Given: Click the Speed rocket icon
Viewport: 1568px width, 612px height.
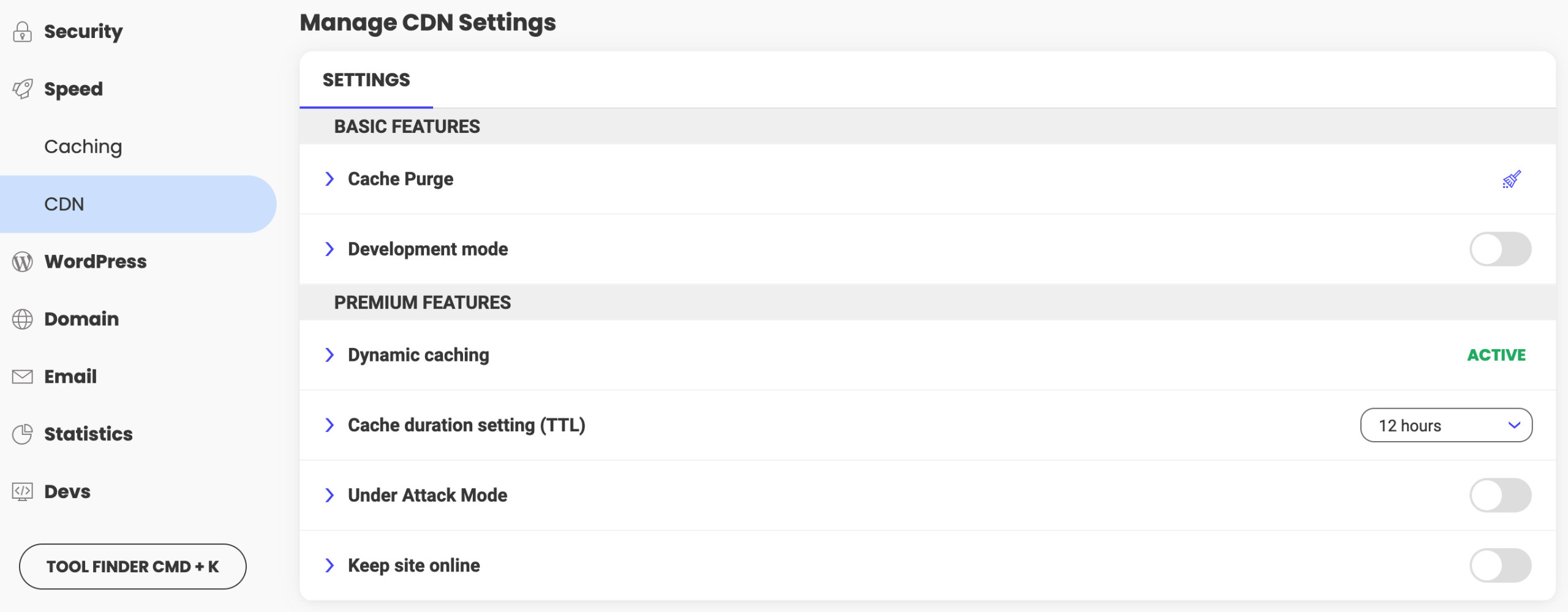Looking at the screenshot, I should pos(23,89).
